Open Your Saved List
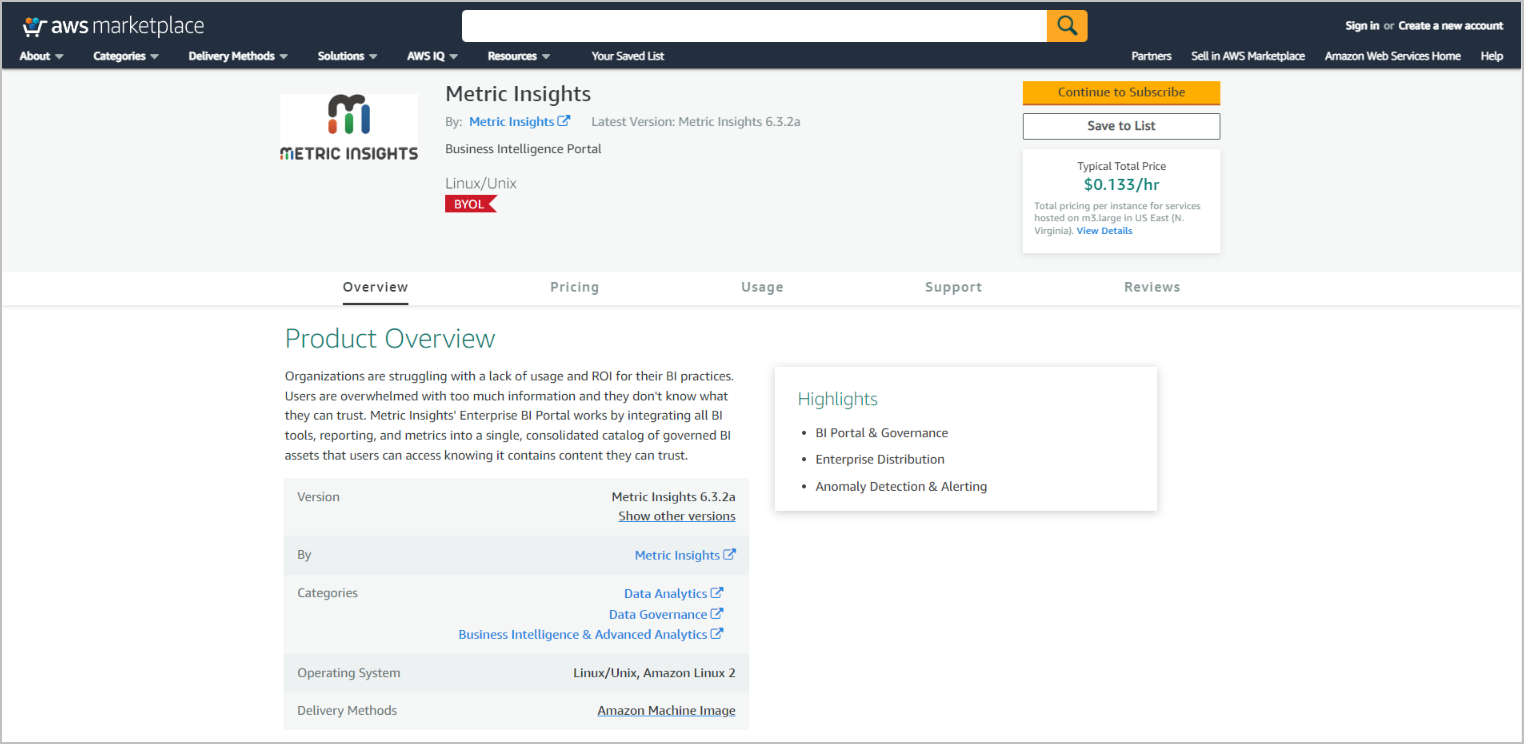The image size is (1524, 744). (628, 56)
